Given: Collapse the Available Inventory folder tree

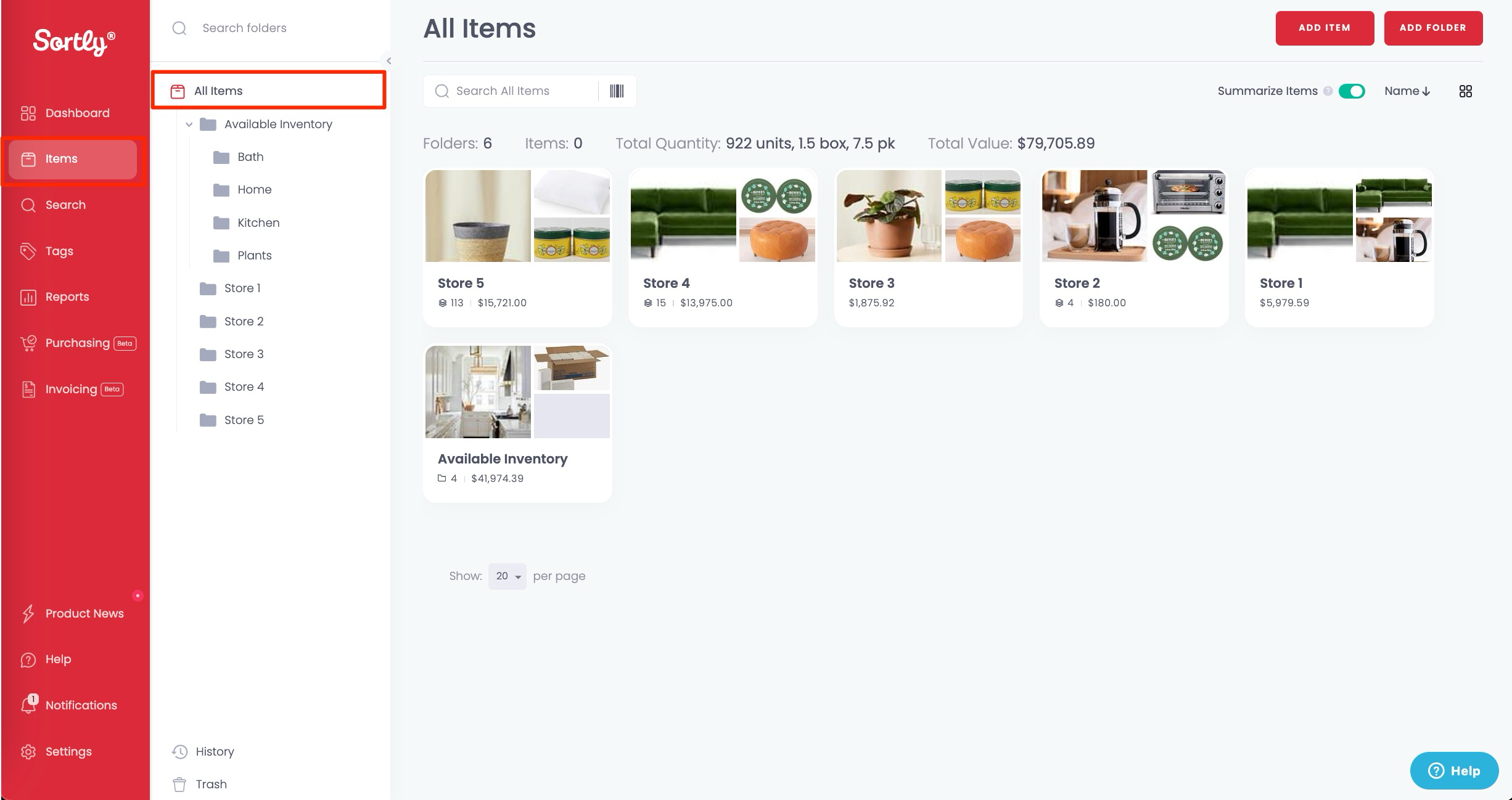Looking at the screenshot, I should pyautogui.click(x=189, y=124).
